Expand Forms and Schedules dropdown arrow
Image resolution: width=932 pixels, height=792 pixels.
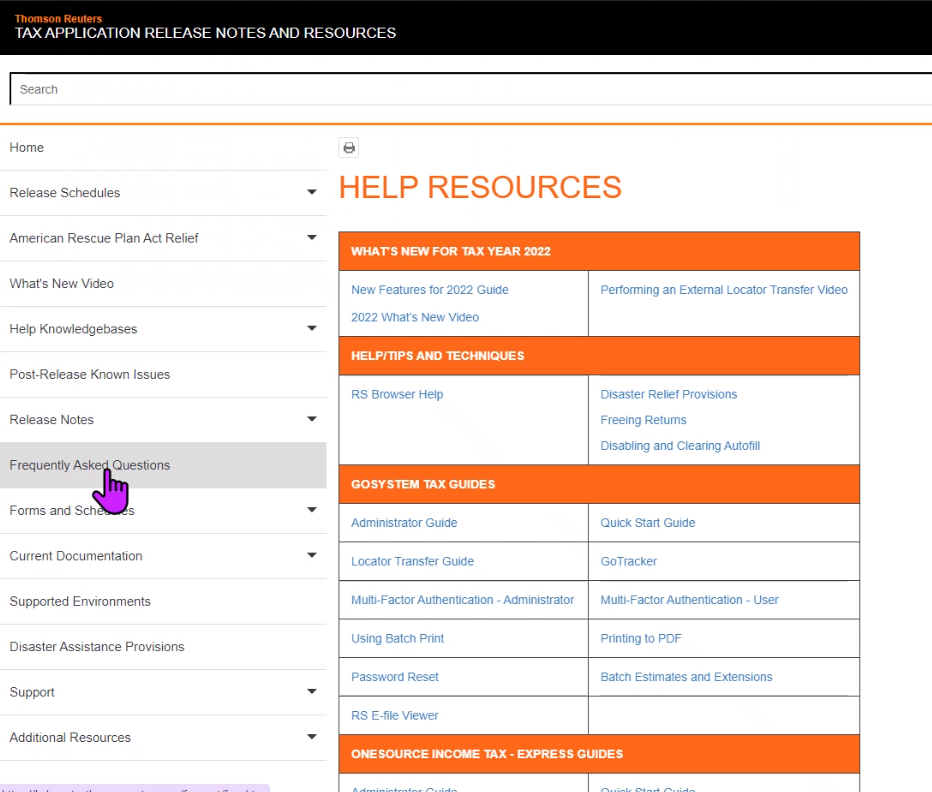point(311,510)
